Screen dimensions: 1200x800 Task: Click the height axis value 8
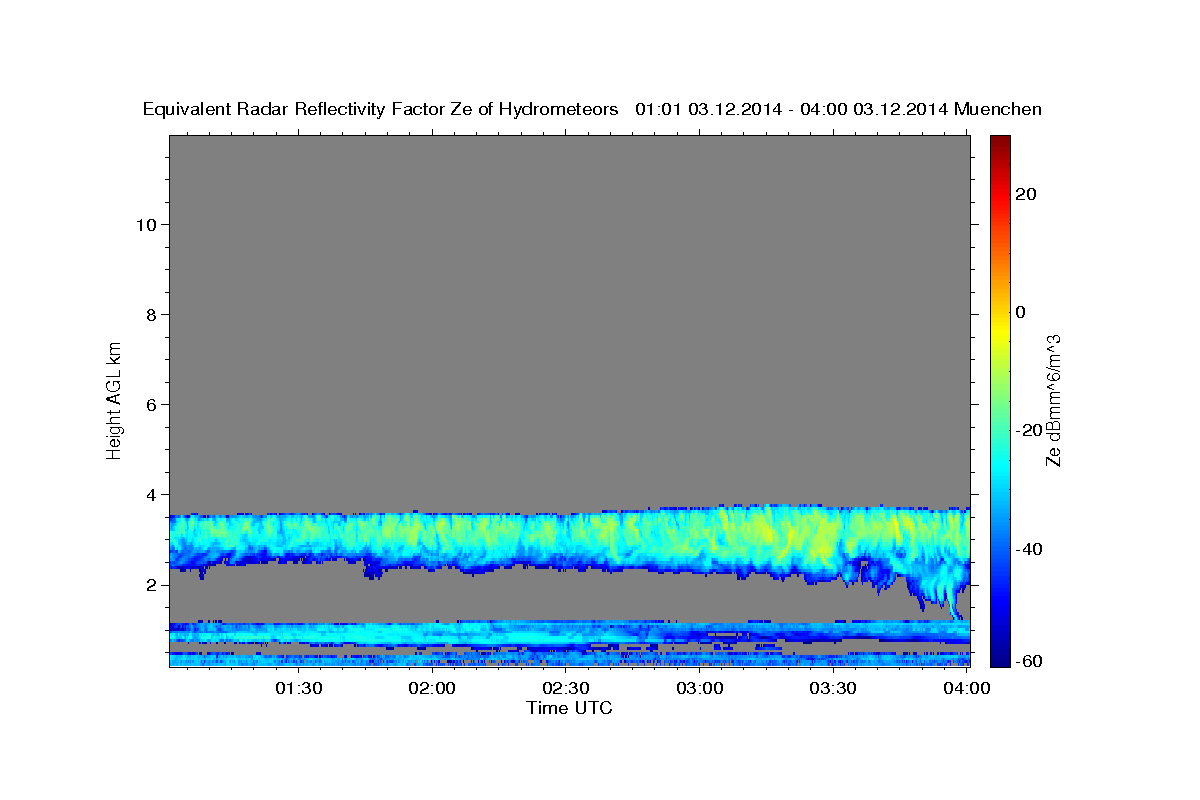151,314
